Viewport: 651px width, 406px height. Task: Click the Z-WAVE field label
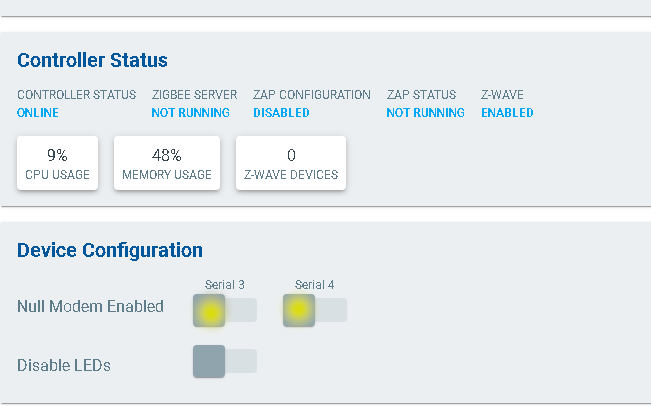pyautogui.click(x=502, y=95)
